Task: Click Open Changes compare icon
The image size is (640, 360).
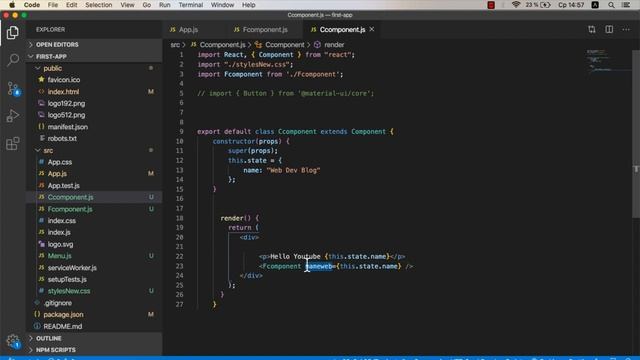Action: click(x=591, y=29)
